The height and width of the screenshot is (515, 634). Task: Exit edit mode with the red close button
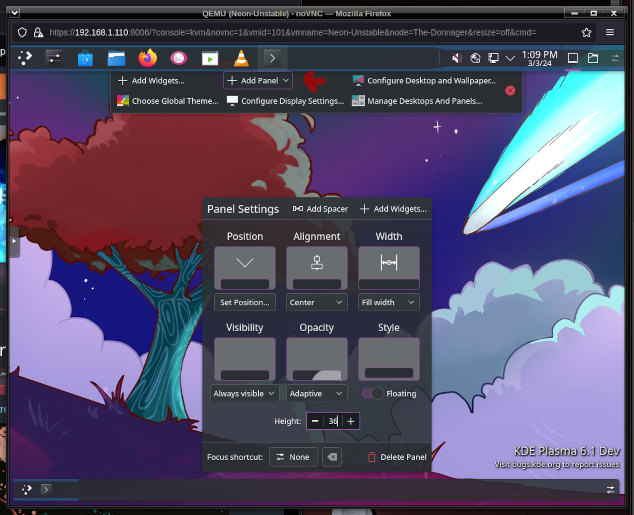[x=510, y=91]
